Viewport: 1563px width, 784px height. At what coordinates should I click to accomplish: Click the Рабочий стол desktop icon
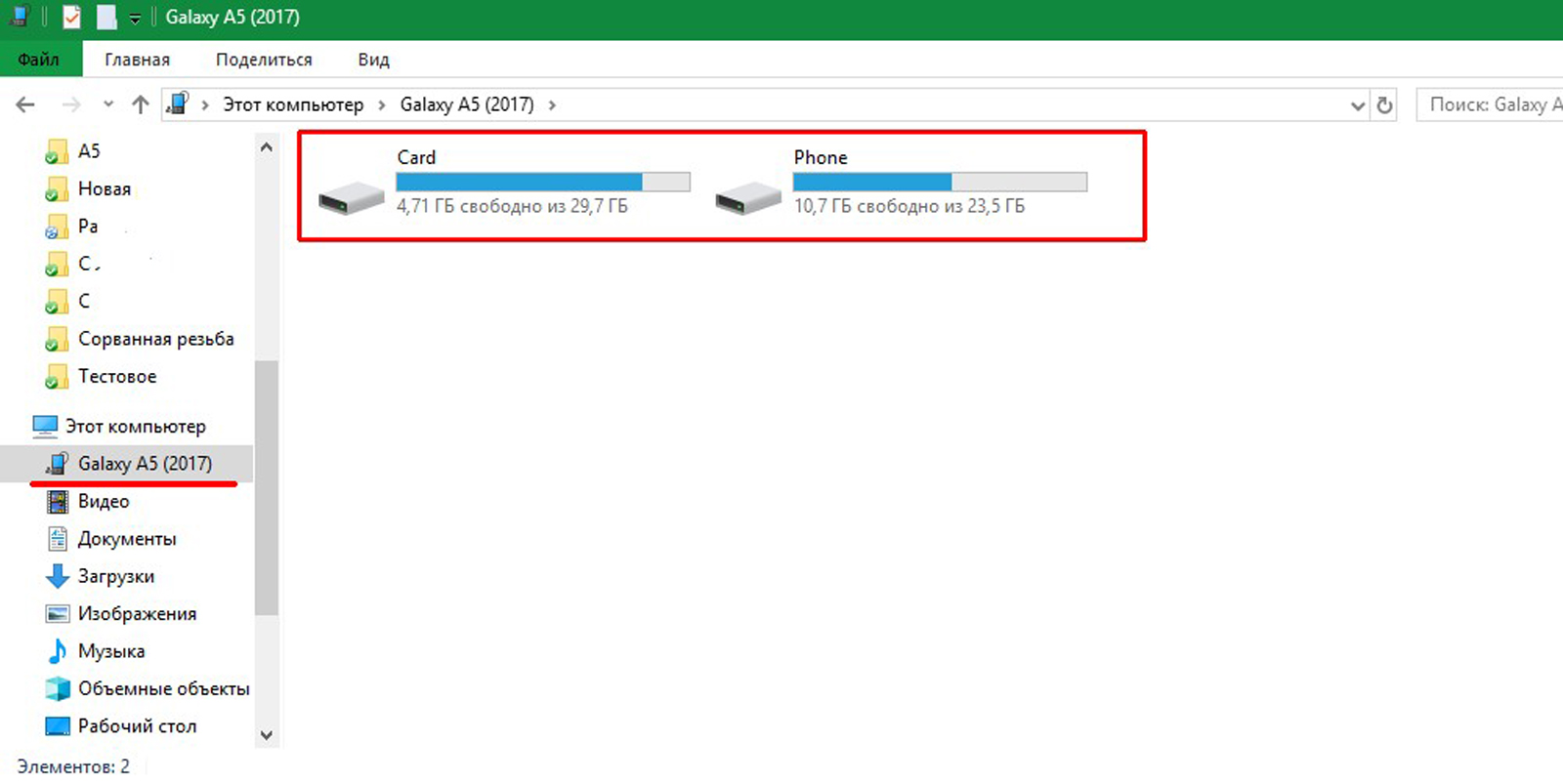(x=59, y=726)
